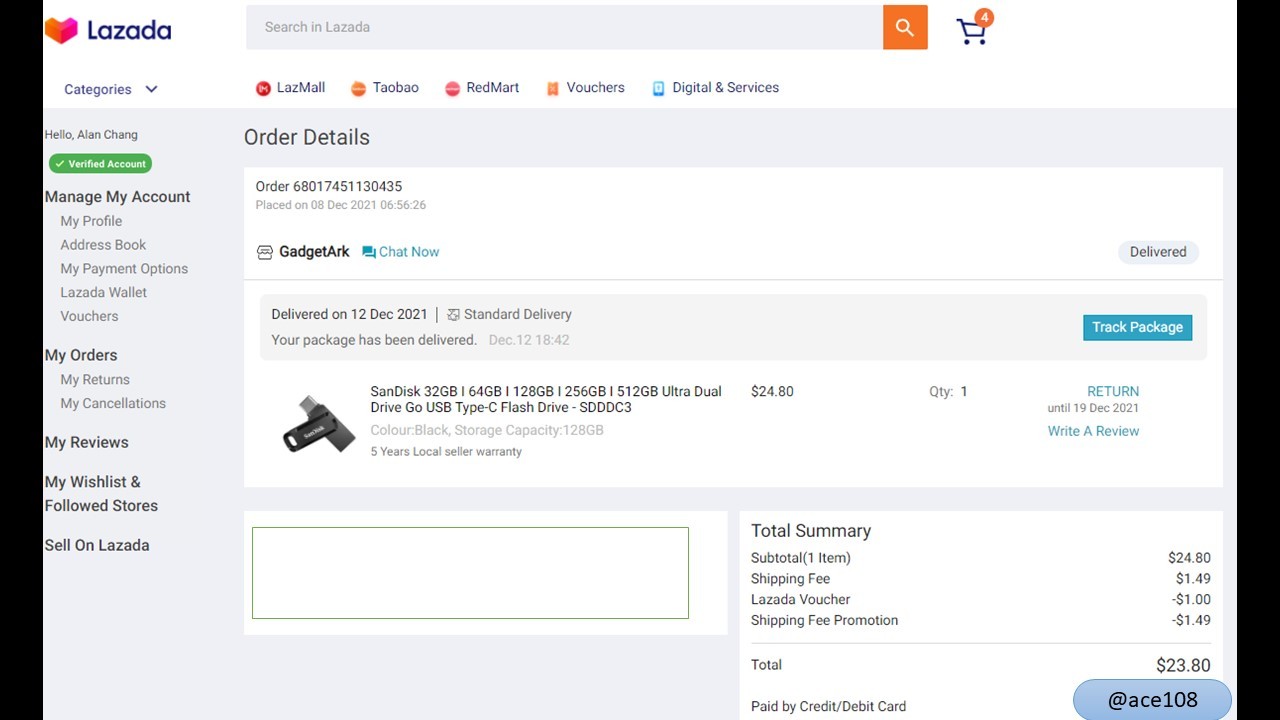Image resolution: width=1280 pixels, height=720 pixels.
Task: Open the shopping cart icon
Action: (972, 31)
